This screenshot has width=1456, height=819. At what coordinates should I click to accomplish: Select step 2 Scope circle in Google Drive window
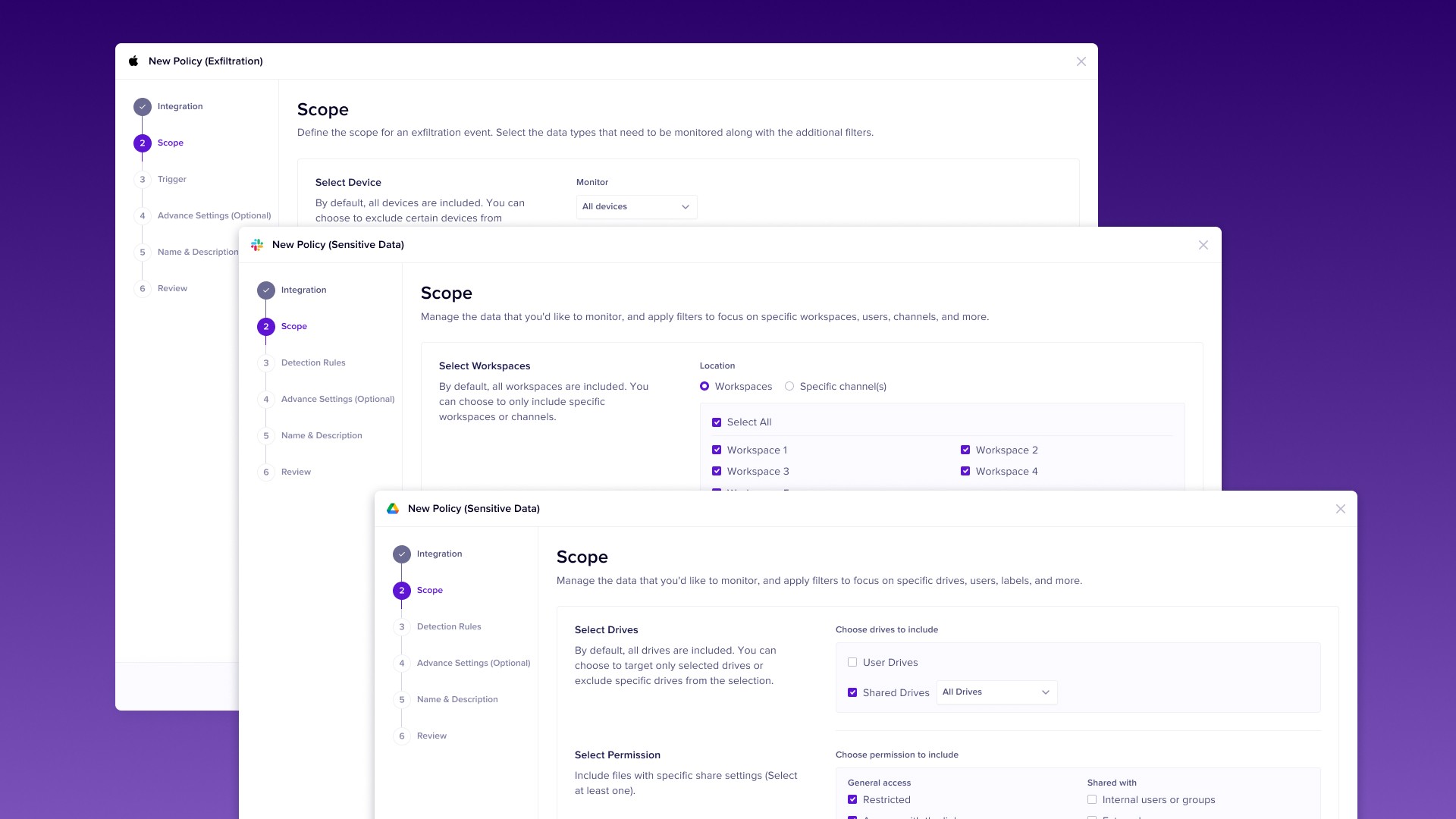coord(402,591)
